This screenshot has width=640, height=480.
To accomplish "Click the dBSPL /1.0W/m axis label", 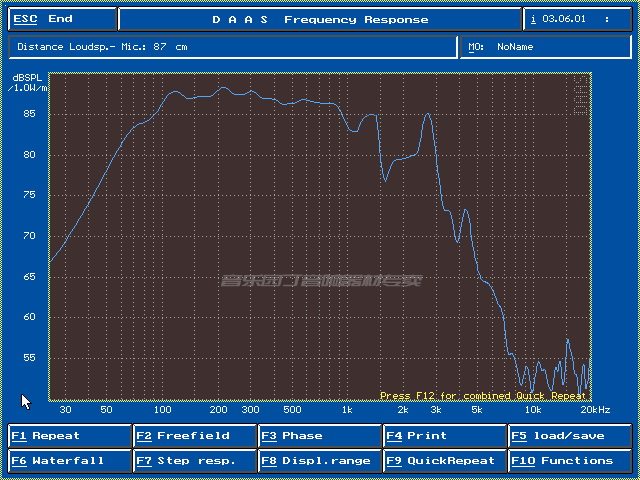I will click(27, 83).
